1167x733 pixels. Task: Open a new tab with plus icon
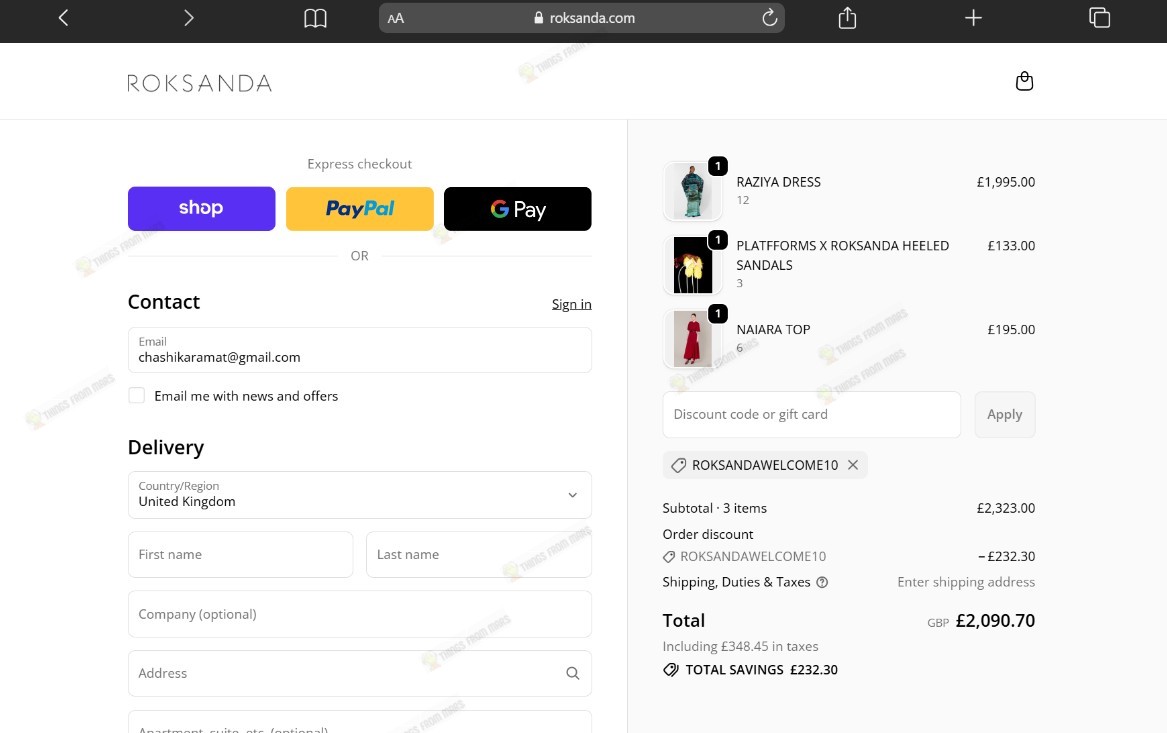coord(973,18)
